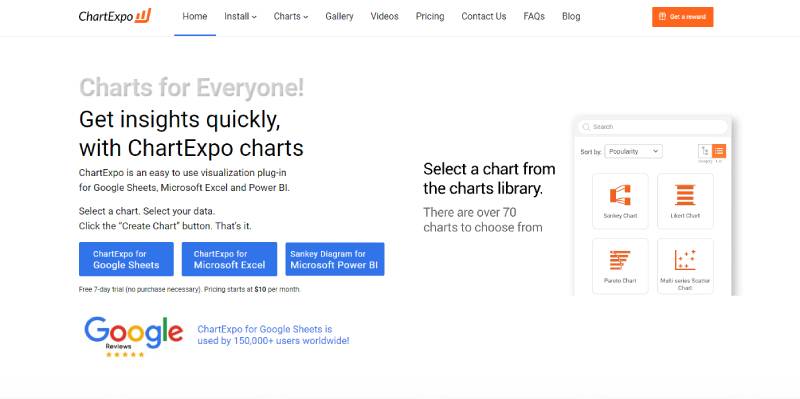Click ChartExpo for Google Sheets button
The height and width of the screenshot is (399, 800).
tap(126, 259)
